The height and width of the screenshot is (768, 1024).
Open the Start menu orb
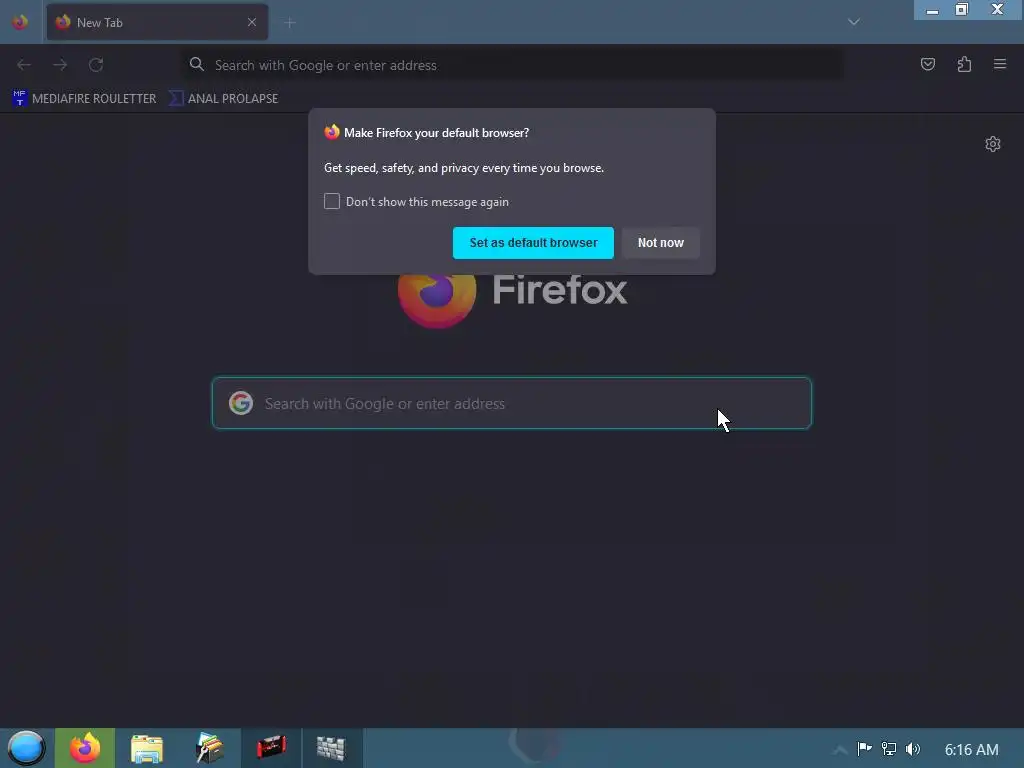[x=27, y=748]
